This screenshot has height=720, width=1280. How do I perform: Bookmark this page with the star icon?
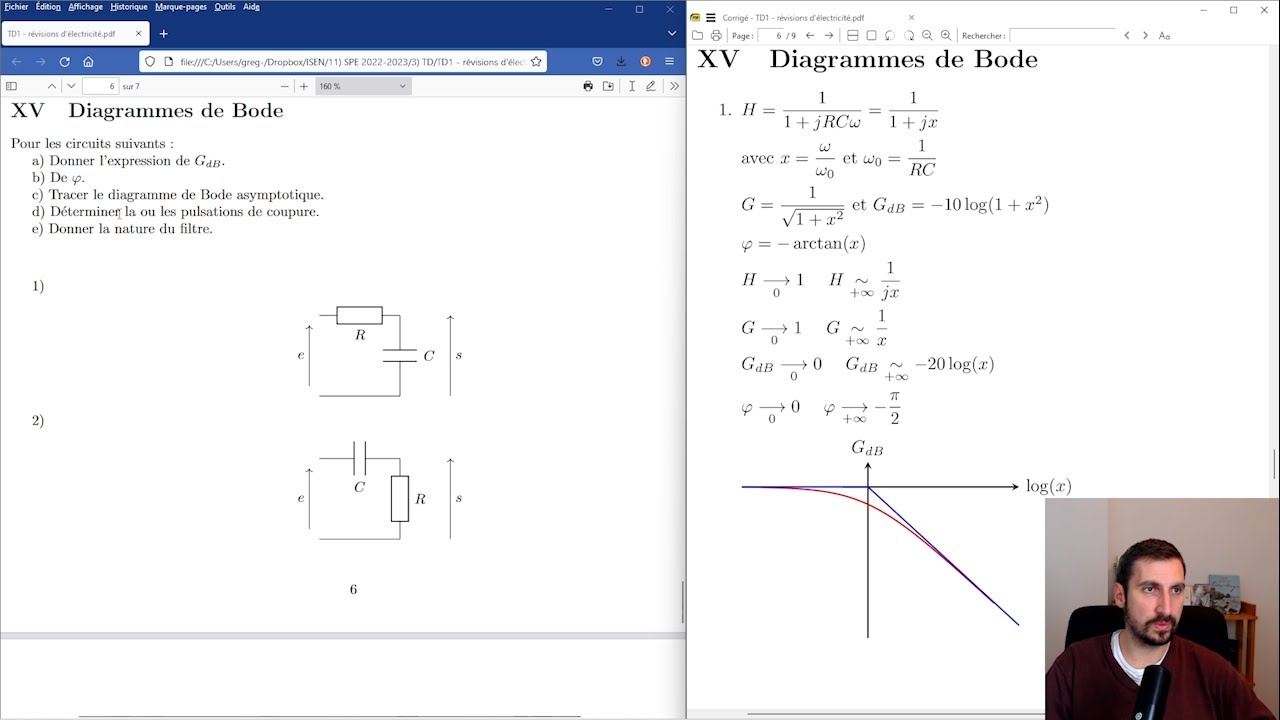[536, 61]
